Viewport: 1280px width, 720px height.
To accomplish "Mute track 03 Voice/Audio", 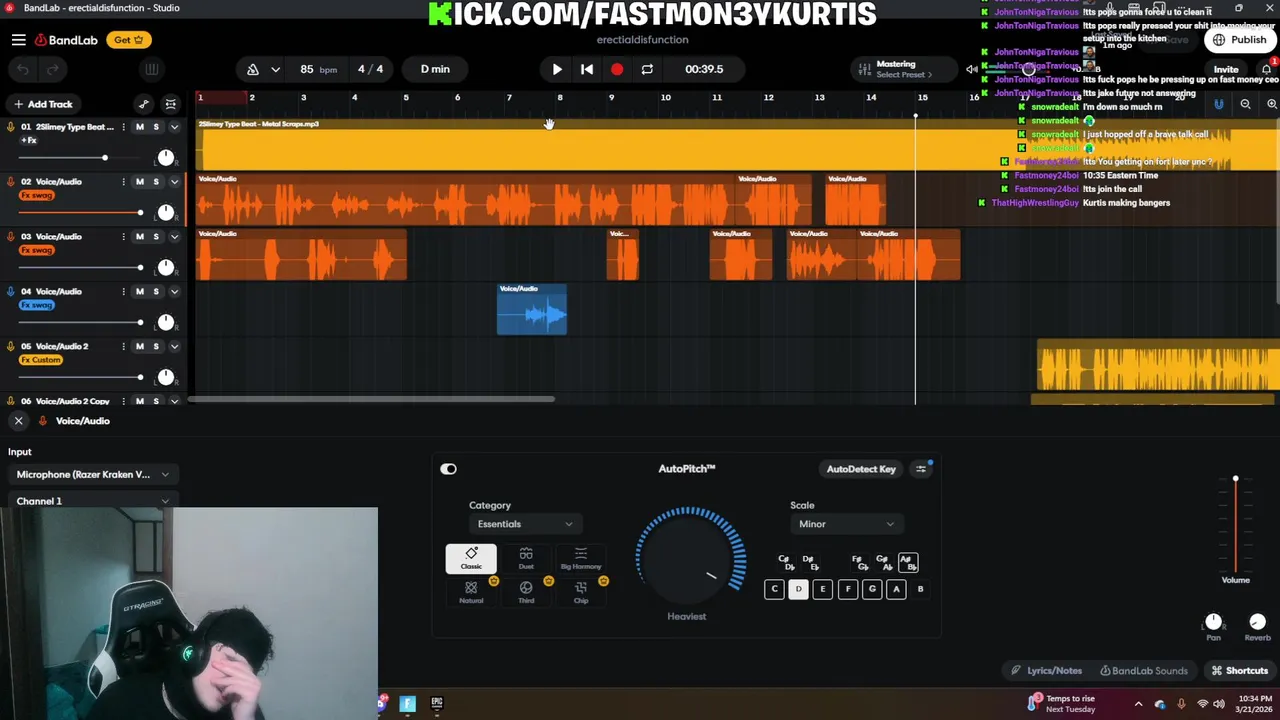I will (140, 237).
